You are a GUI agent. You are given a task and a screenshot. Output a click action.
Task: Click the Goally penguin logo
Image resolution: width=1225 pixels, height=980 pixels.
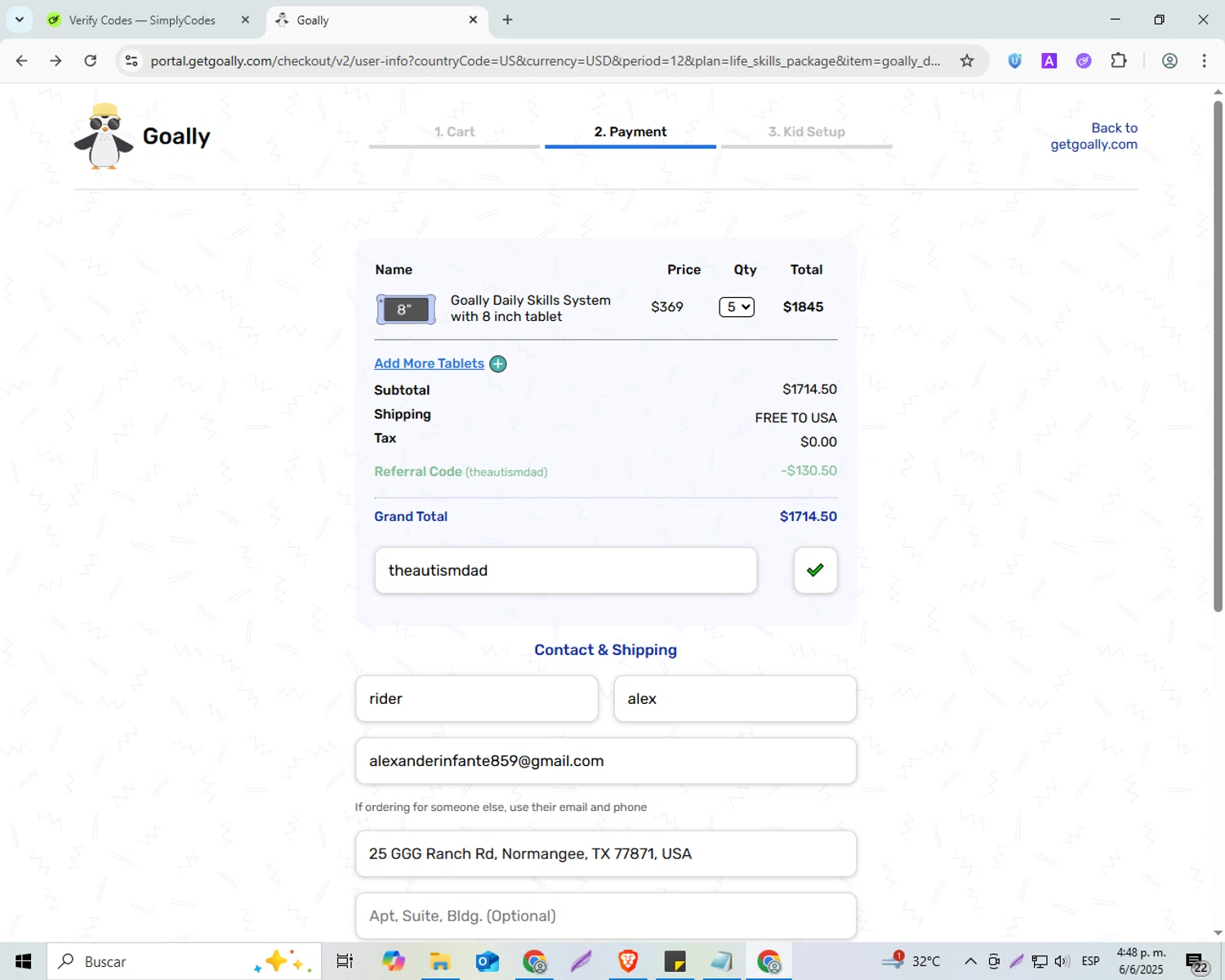point(104,136)
